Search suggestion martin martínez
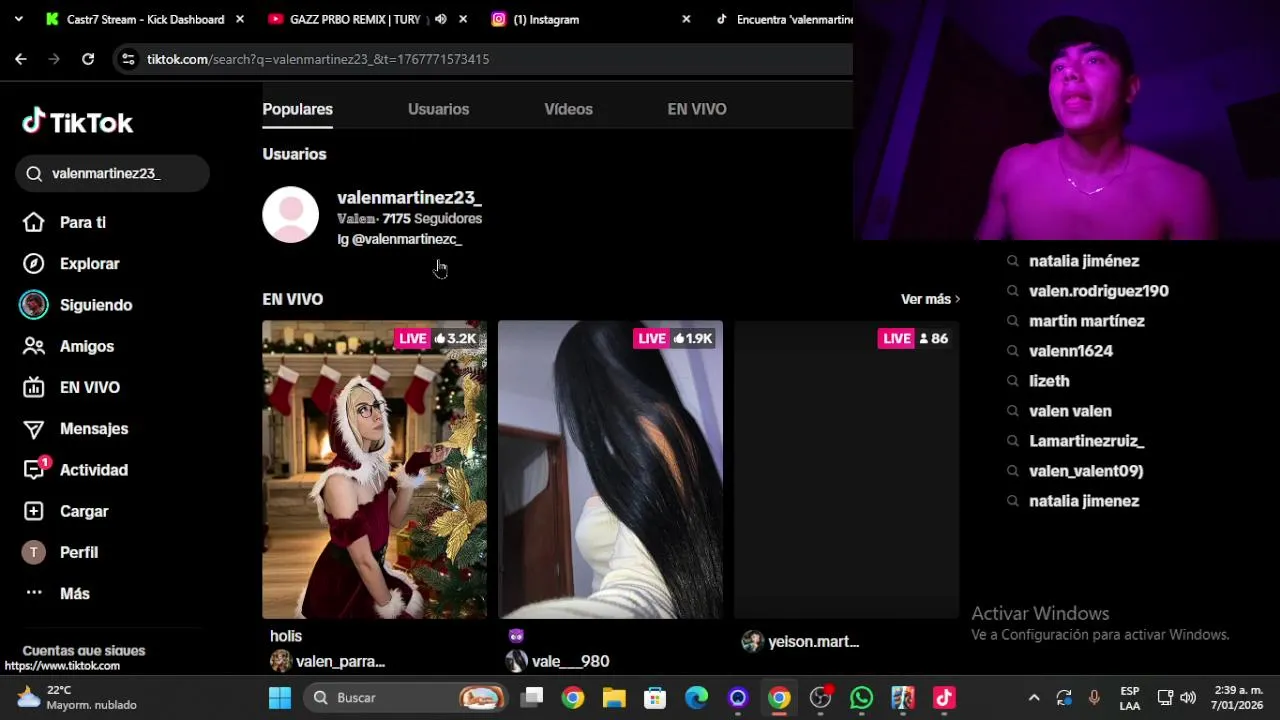Screen dimensions: 1280x720 [x=1086, y=321]
